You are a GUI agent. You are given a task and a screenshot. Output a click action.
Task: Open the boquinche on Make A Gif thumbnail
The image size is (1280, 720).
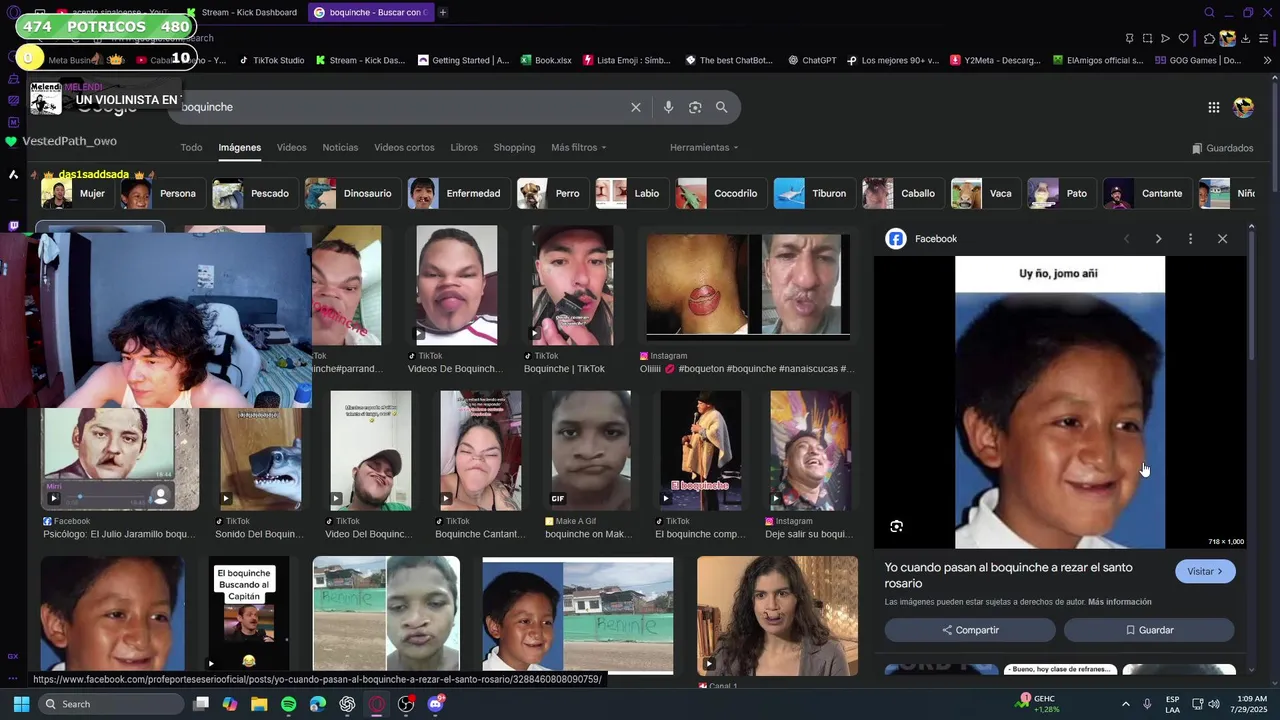pyautogui.click(x=591, y=450)
